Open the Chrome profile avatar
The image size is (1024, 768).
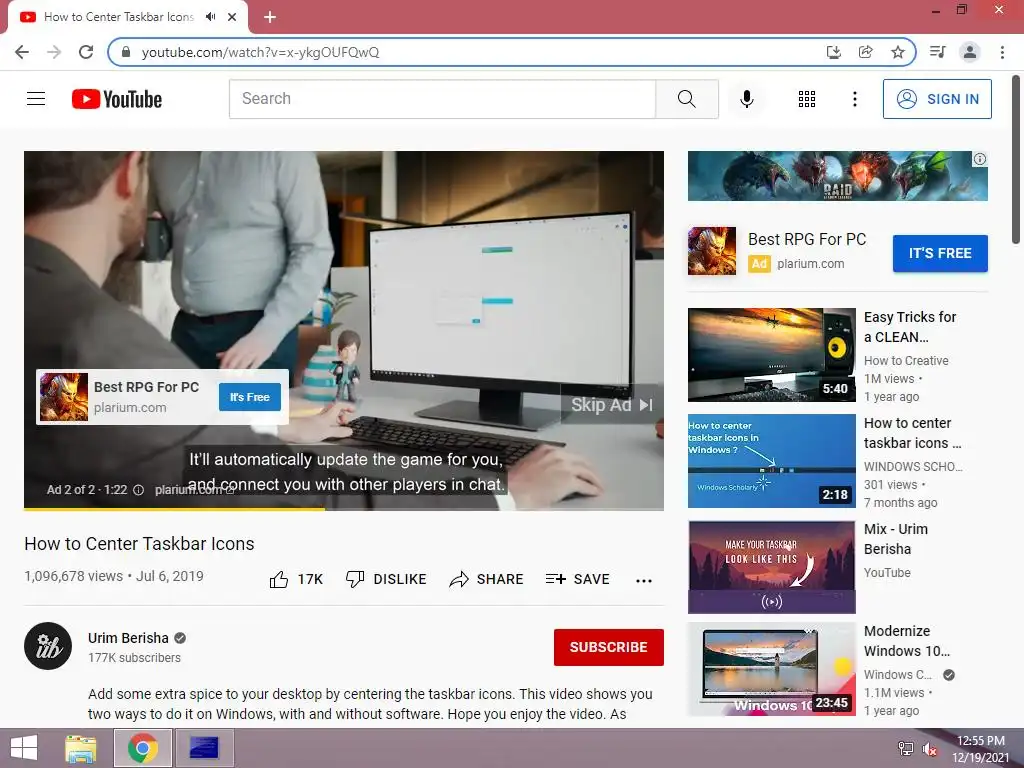(970, 52)
